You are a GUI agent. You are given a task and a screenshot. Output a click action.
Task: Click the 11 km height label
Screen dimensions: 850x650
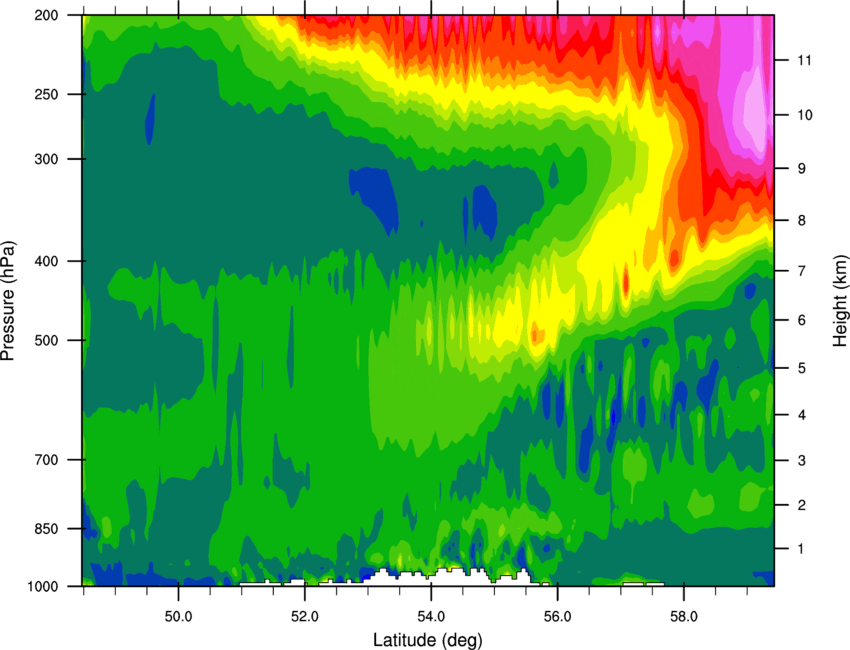click(804, 60)
